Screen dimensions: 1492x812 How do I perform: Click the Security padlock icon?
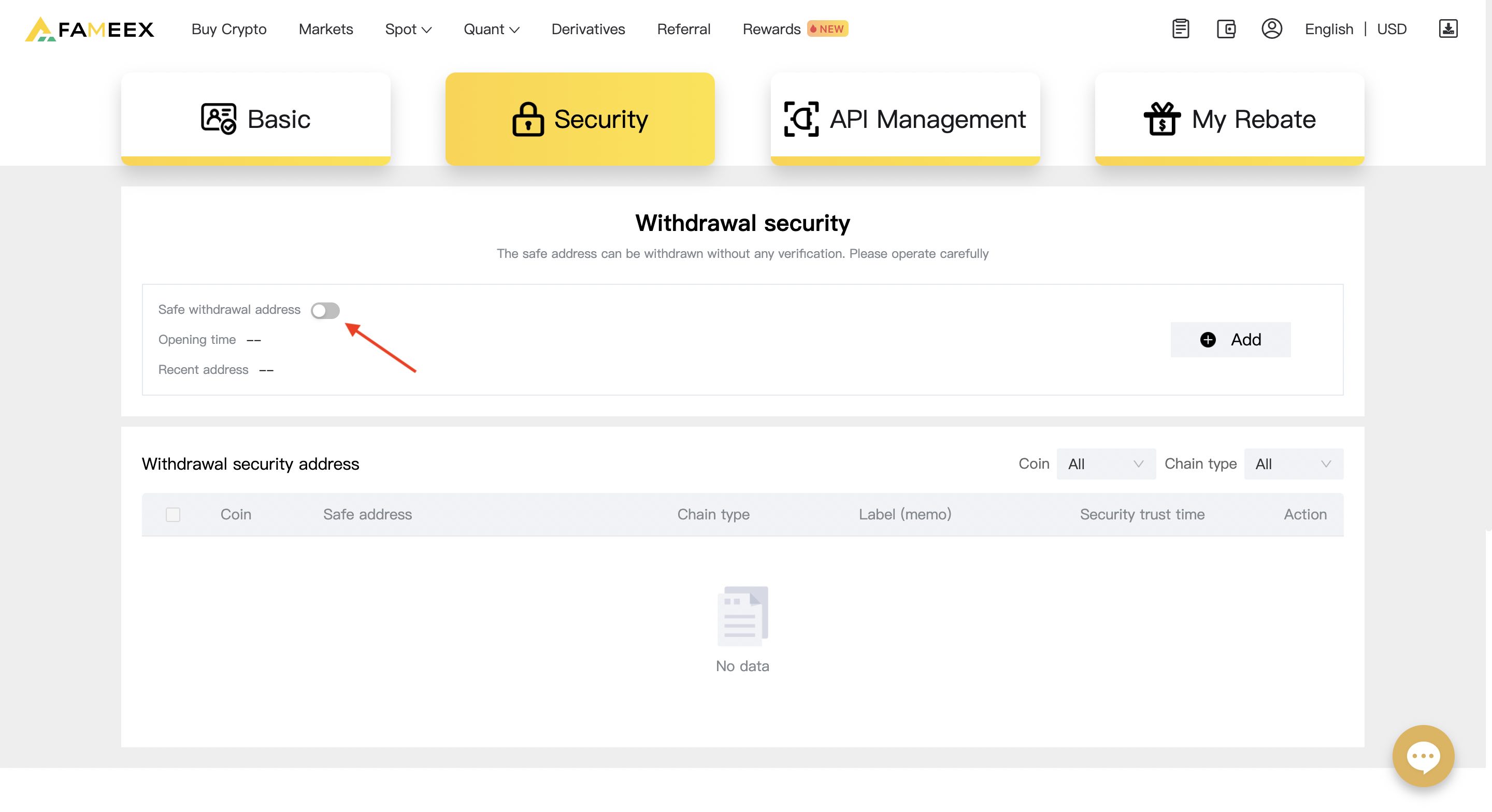coord(528,119)
